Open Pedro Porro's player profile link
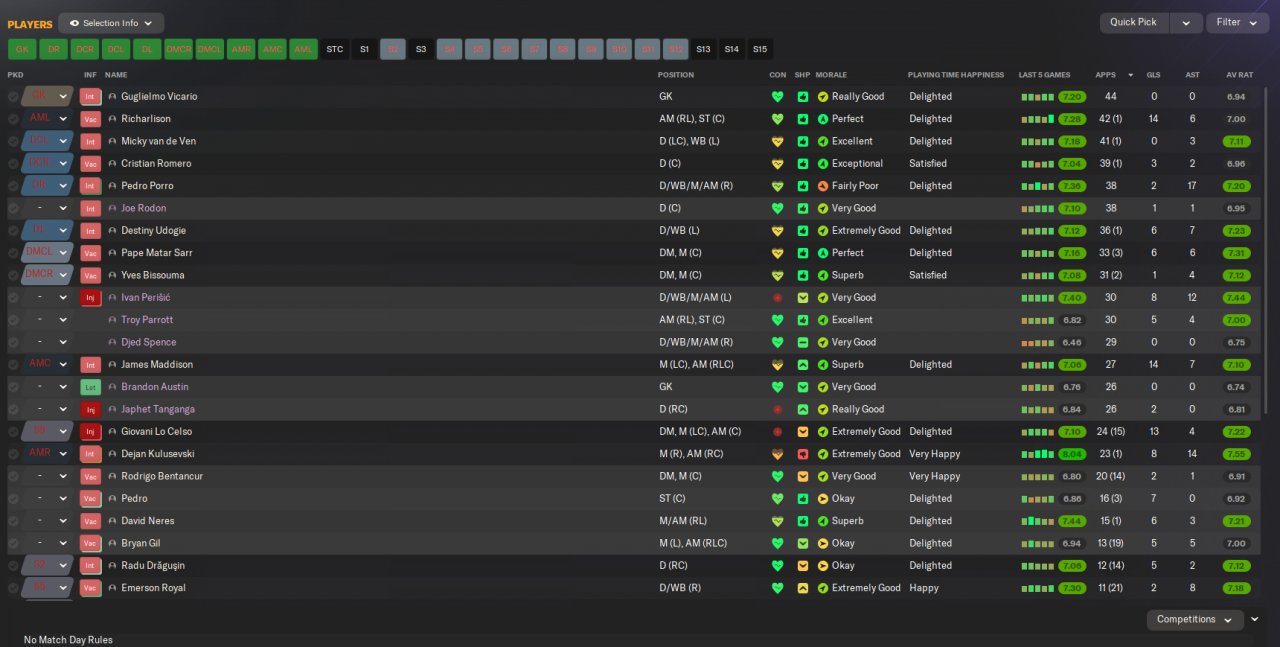The image size is (1280, 647). (147, 186)
